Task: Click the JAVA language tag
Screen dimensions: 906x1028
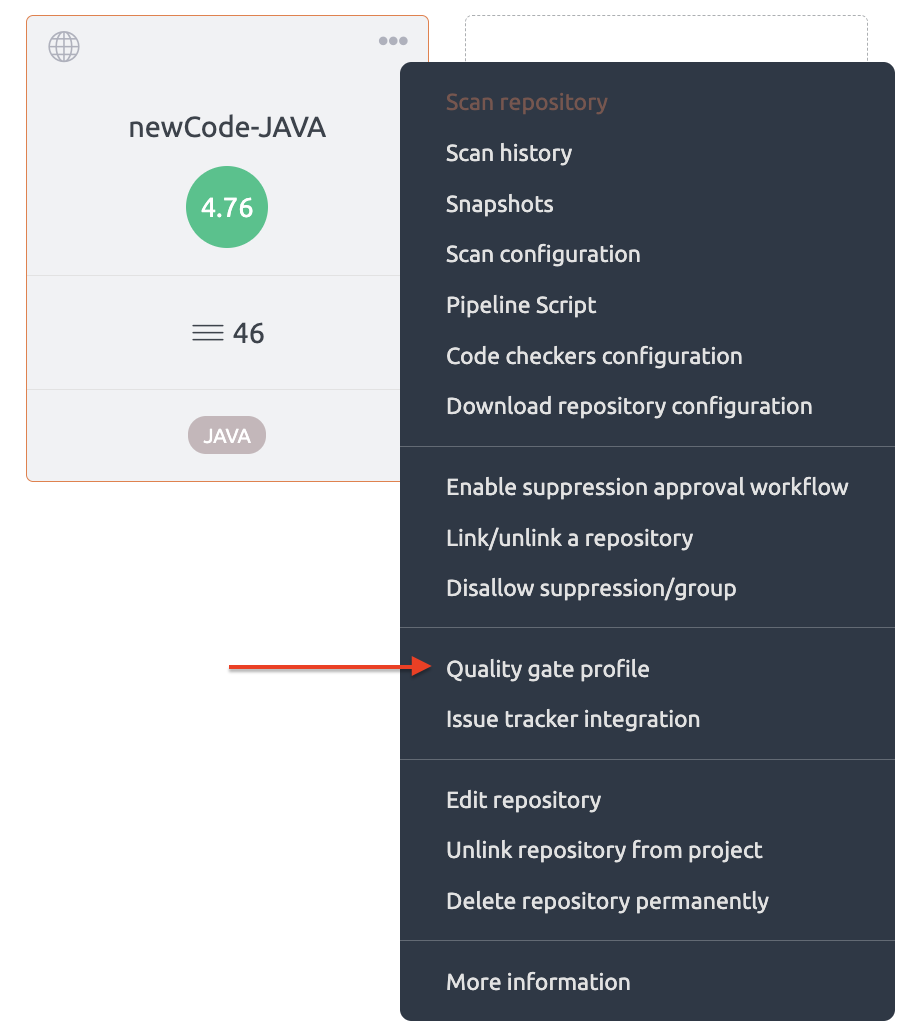Action: tap(227, 436)
